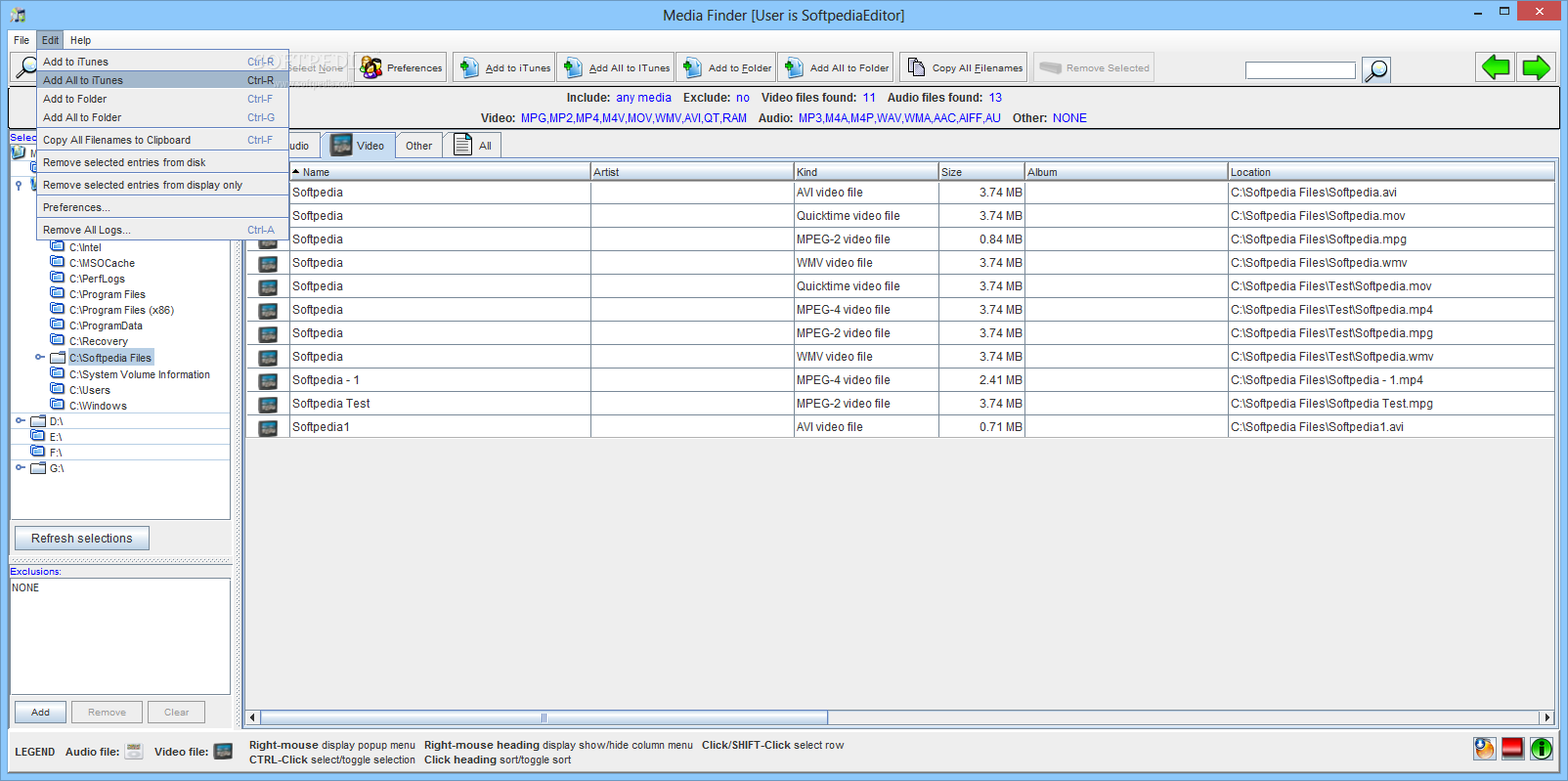The width and height of the screenshot is (1568, 781).
Task: Choose Remove selected entries from display only
Action: pos(162,185)
